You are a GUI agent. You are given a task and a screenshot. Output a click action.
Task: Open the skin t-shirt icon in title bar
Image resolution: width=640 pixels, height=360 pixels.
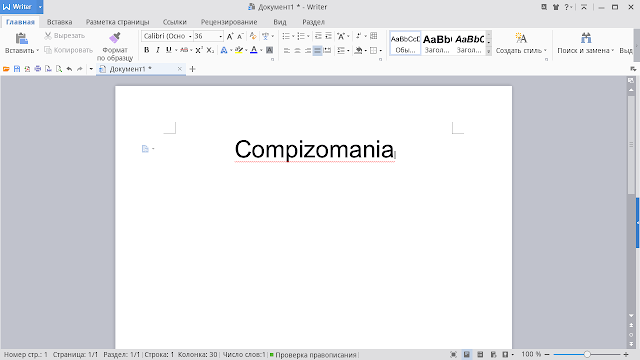pyautogui.click(x=556, y=7)
